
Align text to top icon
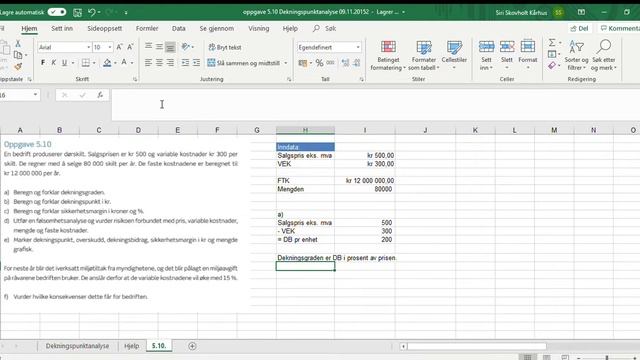[x=149, y=47]
